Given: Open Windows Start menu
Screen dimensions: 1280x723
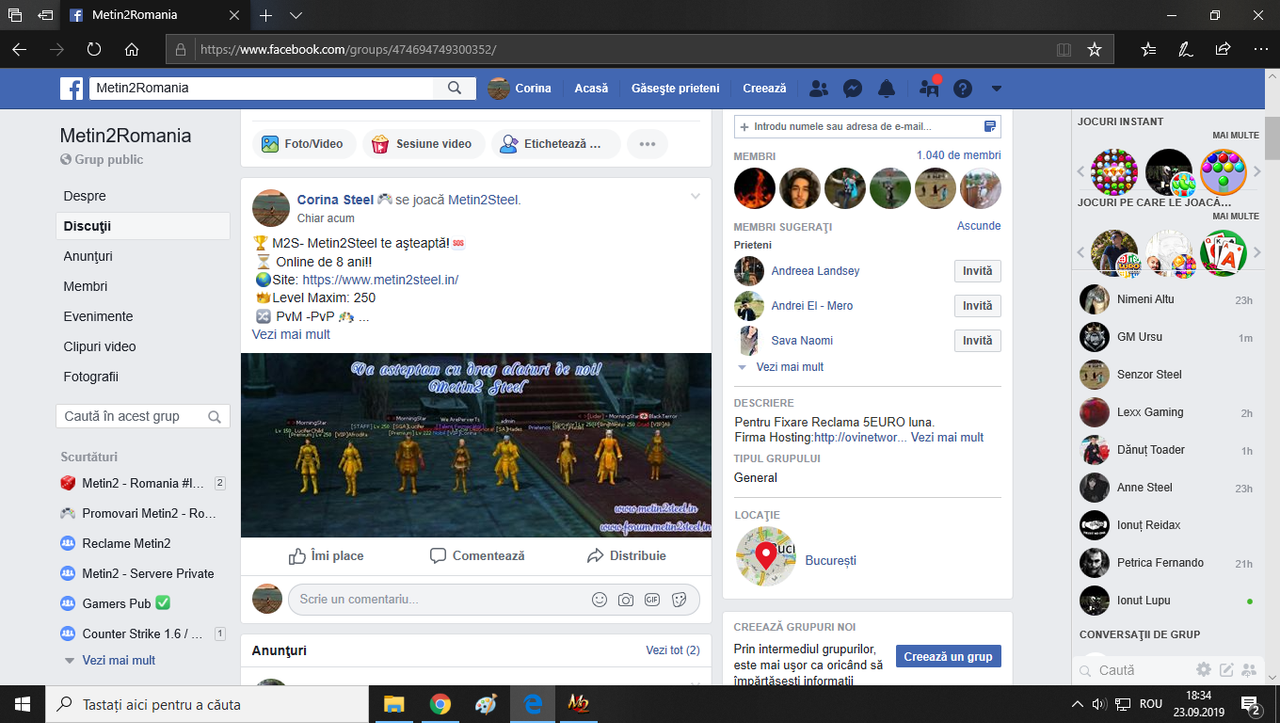Looking at the screenshot, I should coord(22,704).
